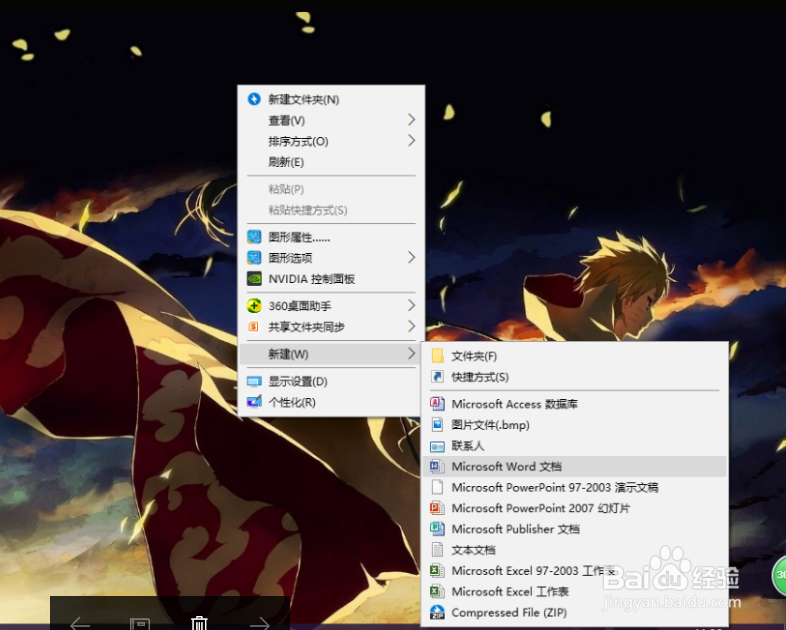Create new 快捷方式(S) from submenu
Viewport: 786px width, 630px height.
[574, 377]
